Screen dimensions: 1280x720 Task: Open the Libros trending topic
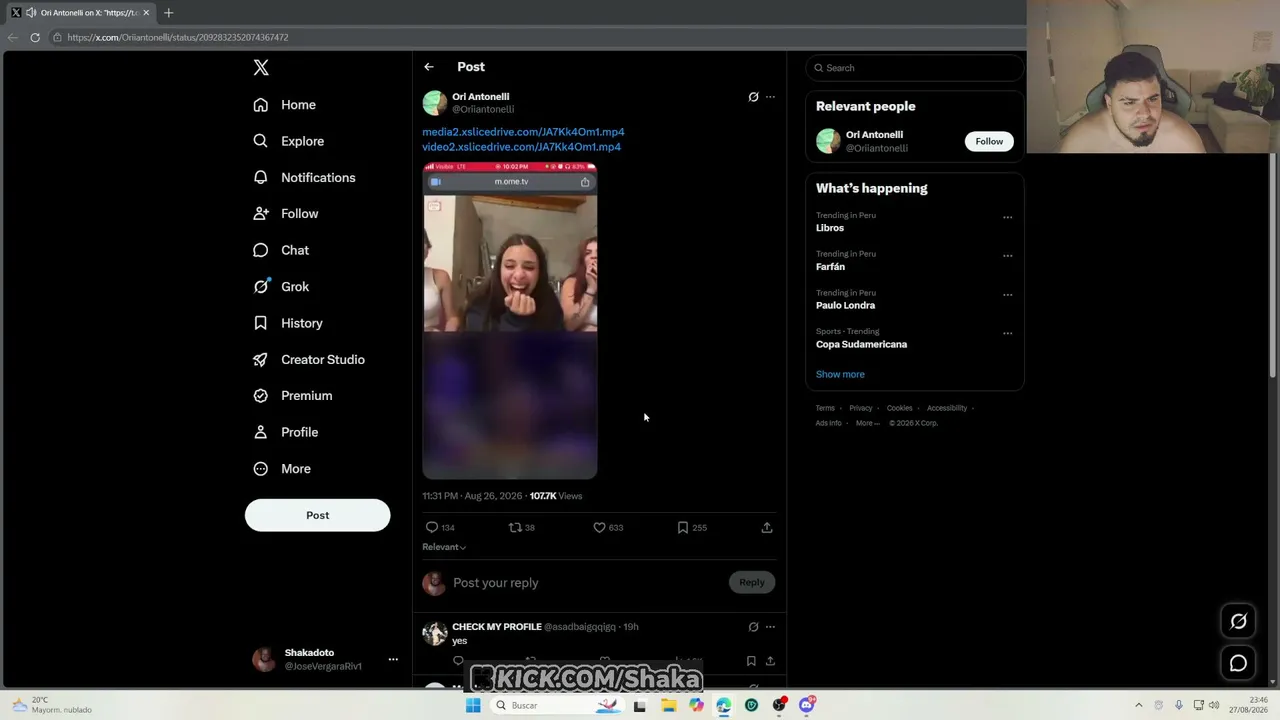pos(830,228)
